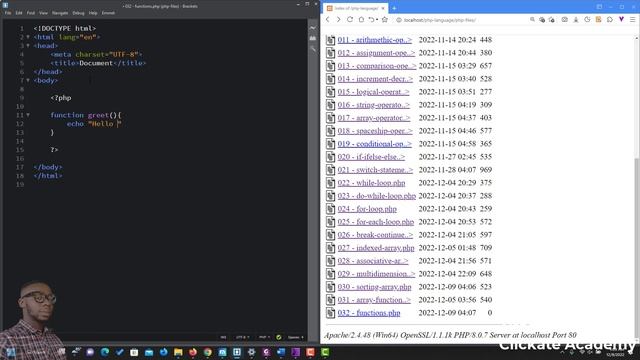The width and height of the screenshot is (640, 360).
Task: Open Microsoft Edge from the taskbar
Action: [x=105, y=352]
